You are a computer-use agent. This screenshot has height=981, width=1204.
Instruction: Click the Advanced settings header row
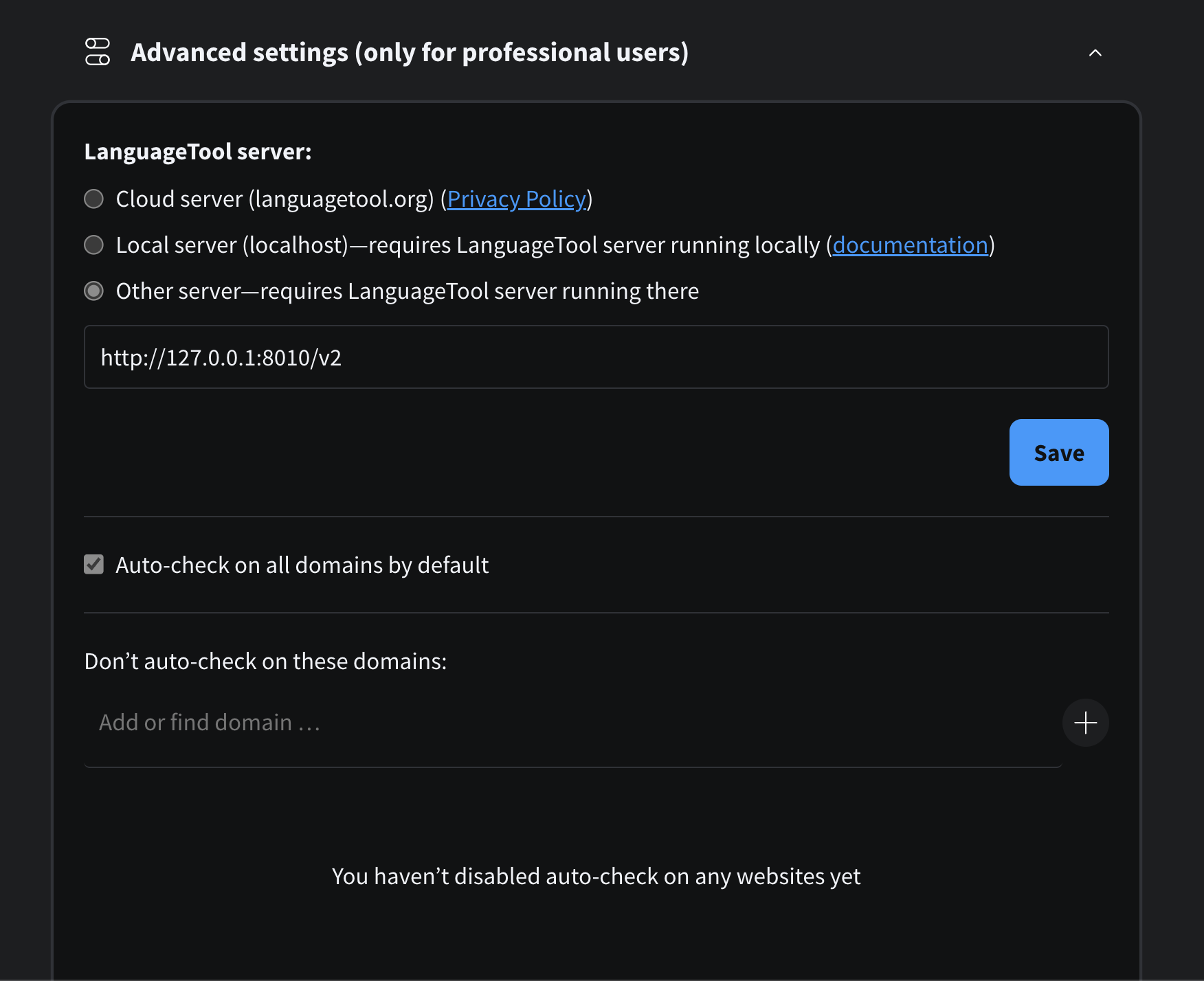coord(411,52)
